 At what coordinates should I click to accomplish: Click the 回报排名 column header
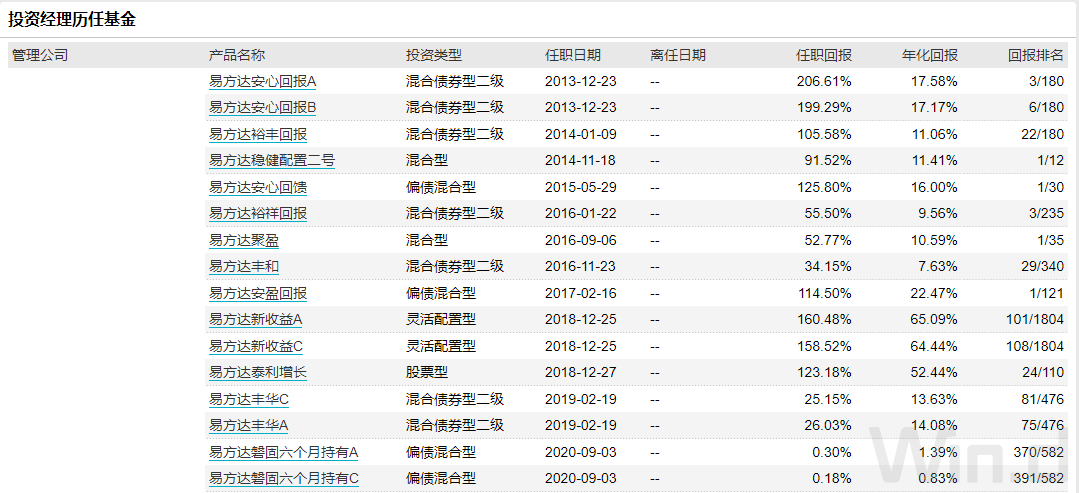(1036, 55)
